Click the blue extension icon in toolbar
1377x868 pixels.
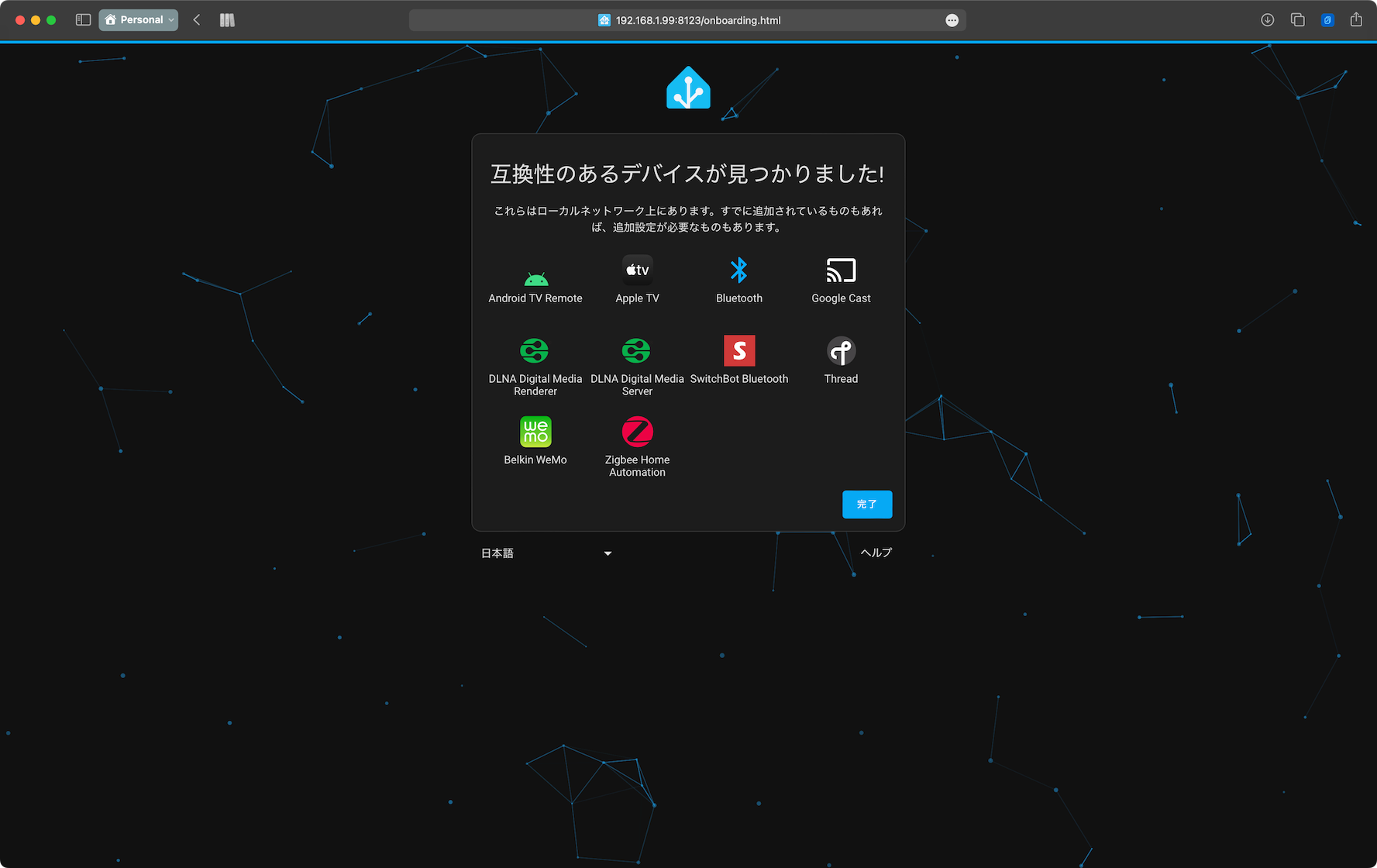pyautogui.click(x=1327, y=20)
